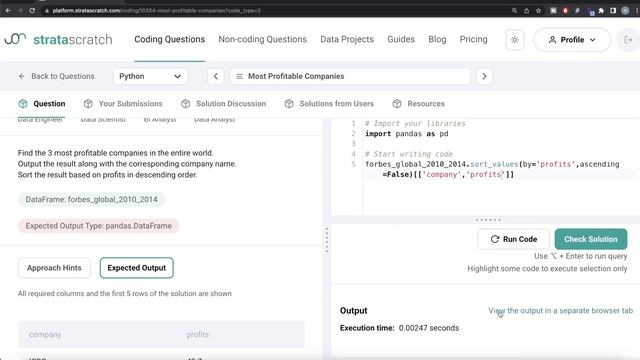640x360 pixels.
Task: Open the Python language dropdown
Action: [x=150, y=76]
